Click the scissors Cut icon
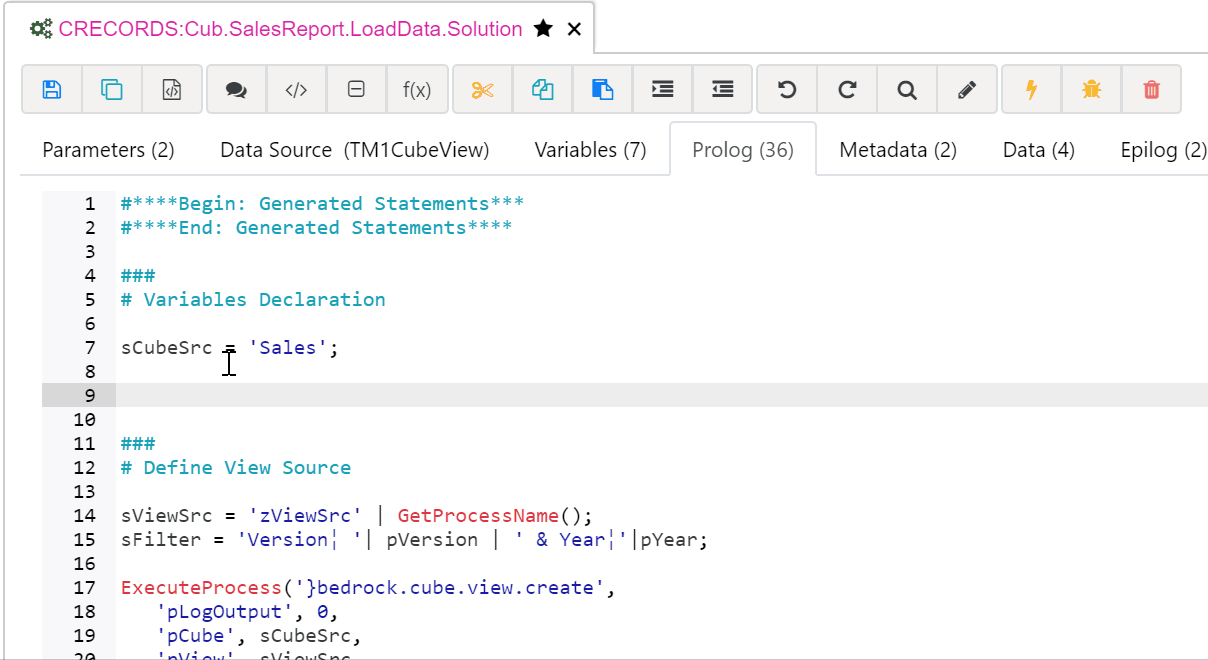This screenshot has width=1208, height=660. pos(482,90)
